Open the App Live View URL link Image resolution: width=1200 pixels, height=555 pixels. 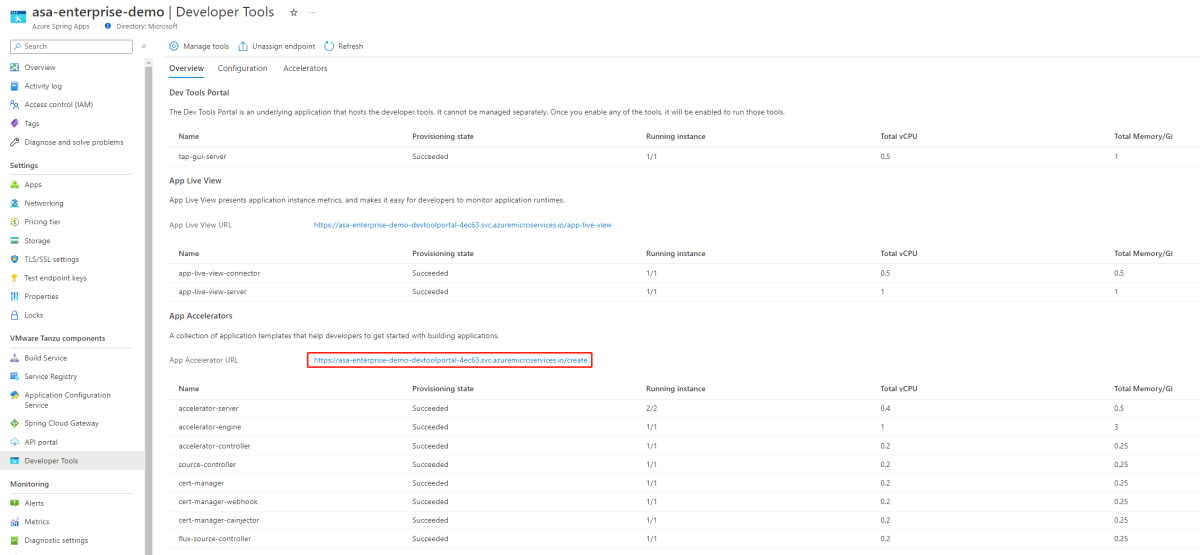(x=462, y=225)
